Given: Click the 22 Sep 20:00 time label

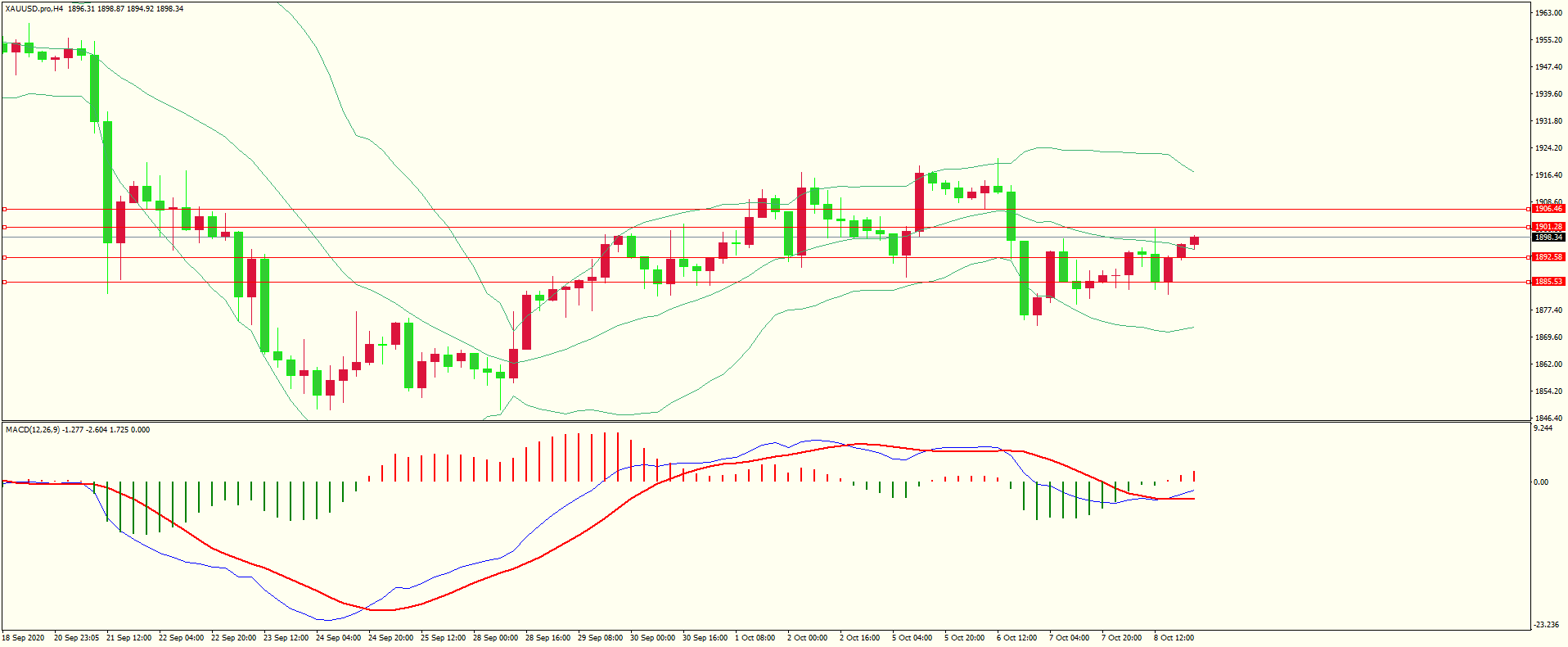Looking at the screenshot, I should pos(234,638).
